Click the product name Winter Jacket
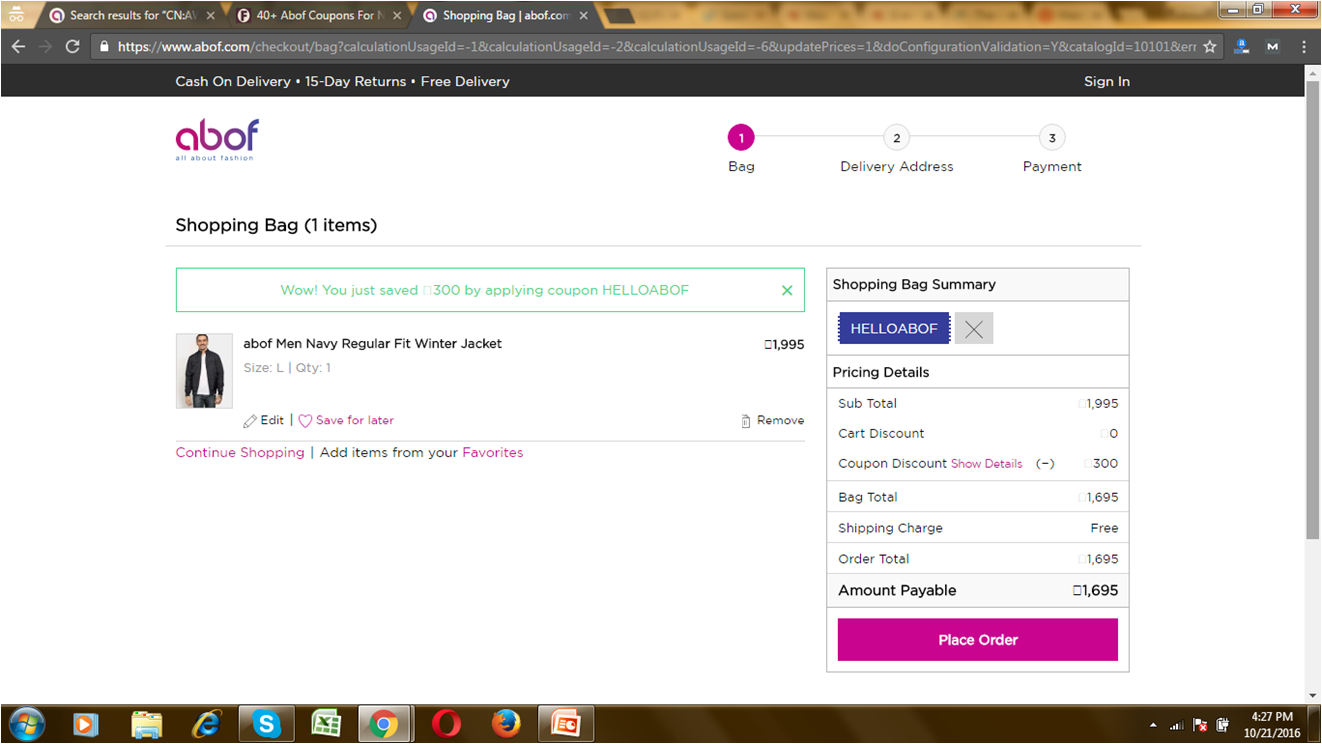This screenshot has height=744, width=1322. click(372, 344)
